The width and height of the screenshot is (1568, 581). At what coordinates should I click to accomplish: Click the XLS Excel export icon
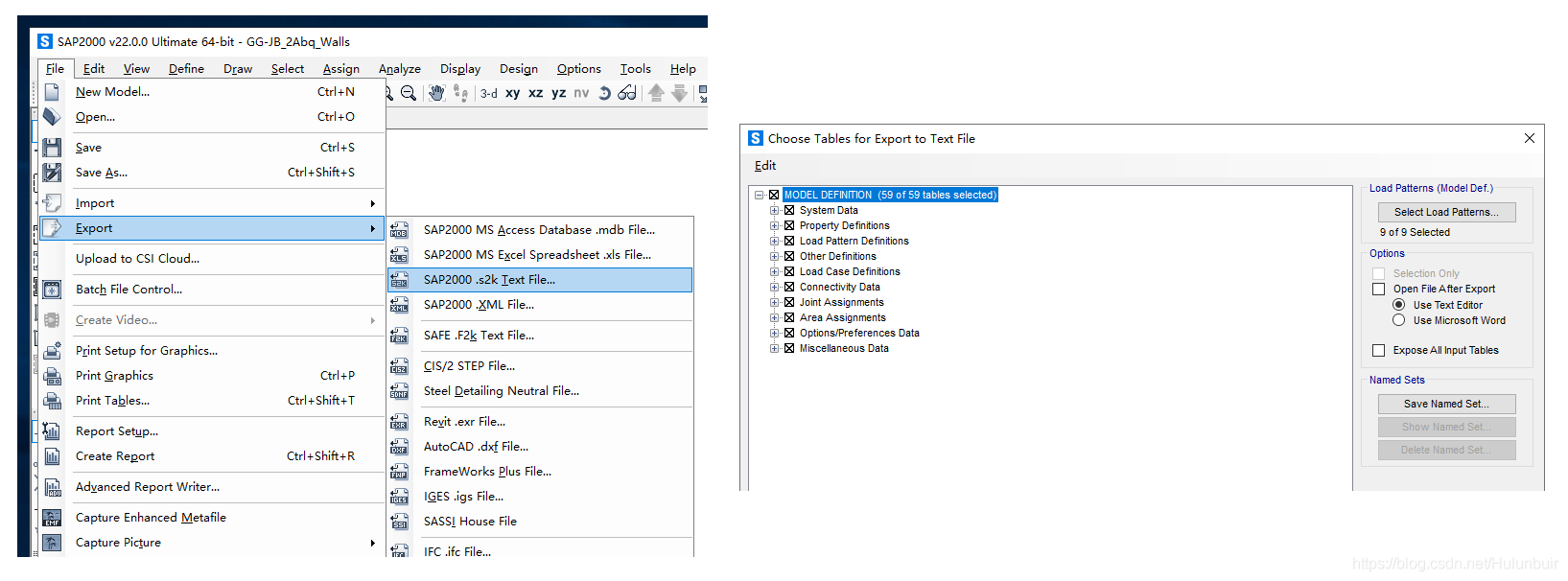(399, 255)
